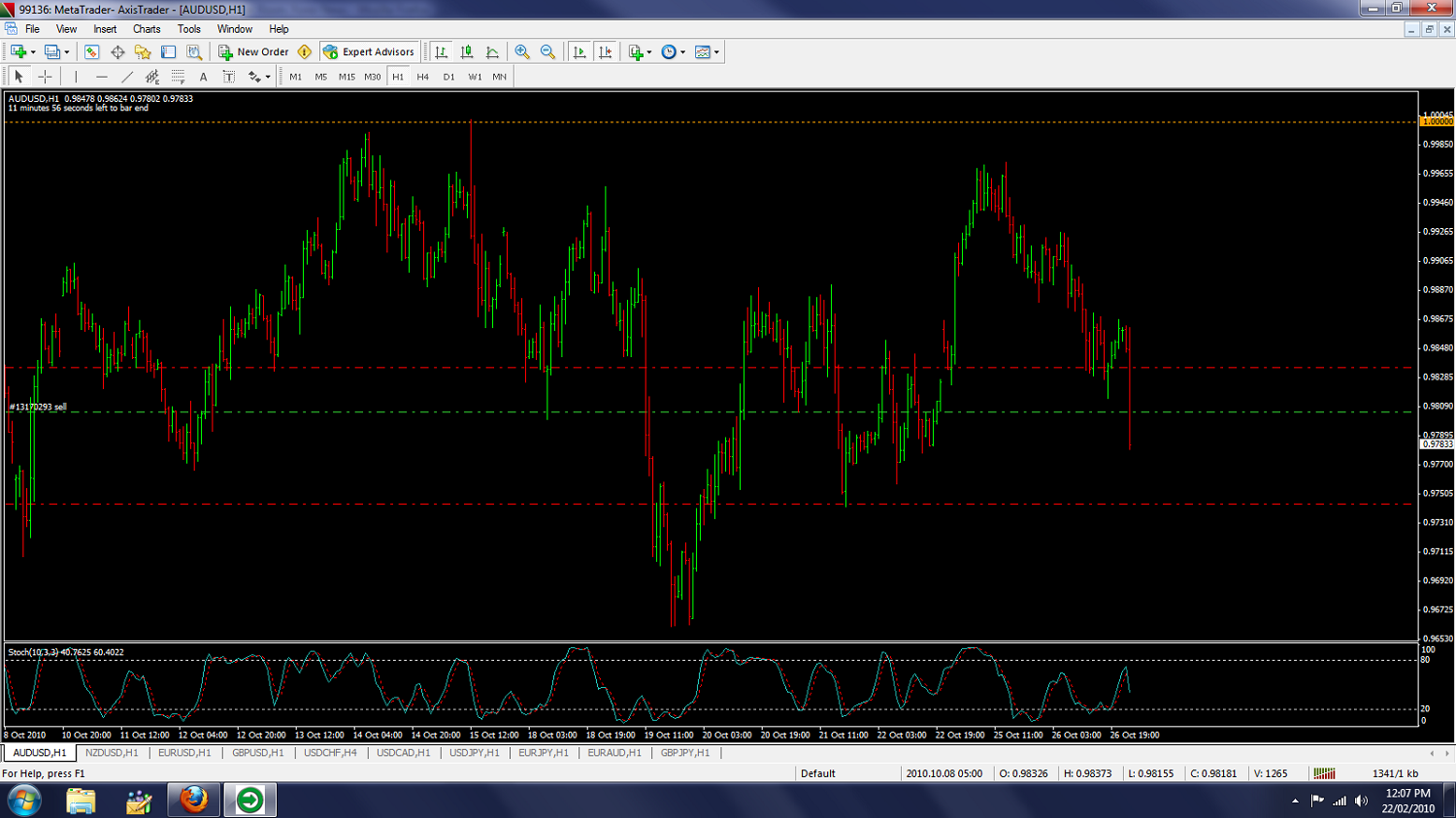Select the D1 timeframe button
This screenshot has height=818, width=1456.
pos(448,77)
